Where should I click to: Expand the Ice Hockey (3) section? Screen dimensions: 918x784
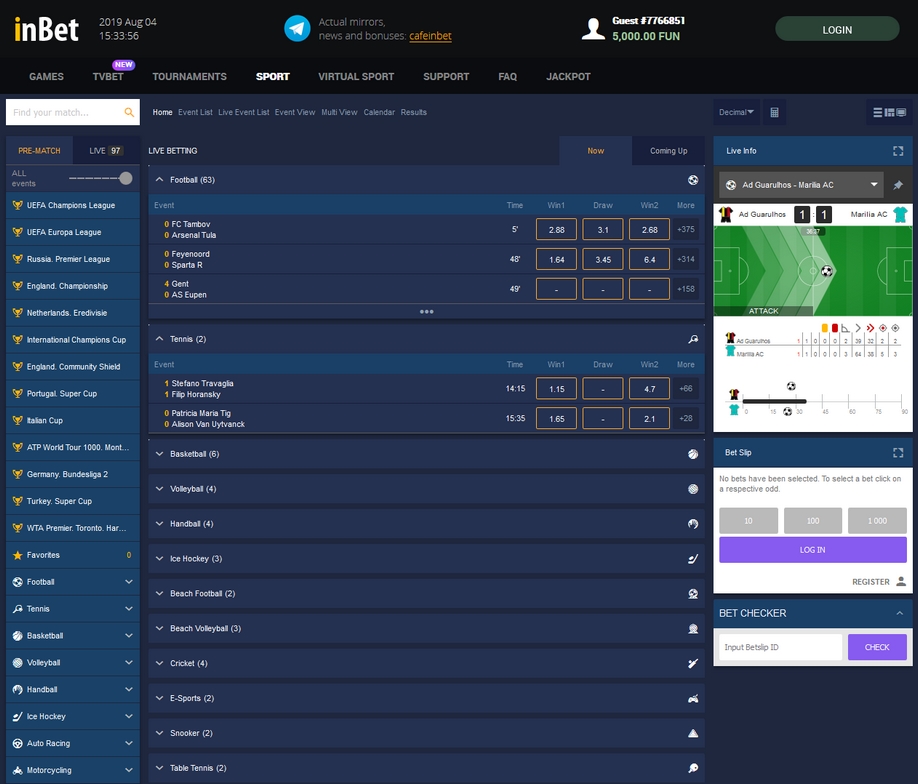pyautogui.click(x=159, y=559)
